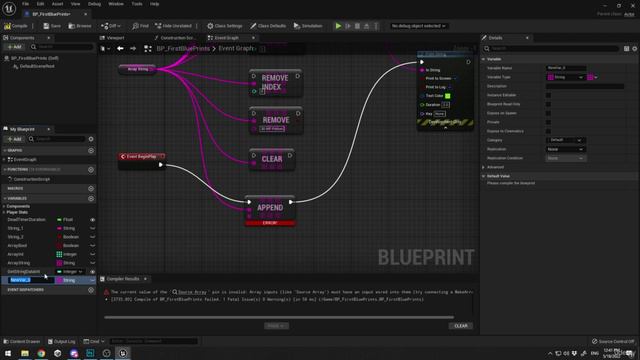Add new variable with plus icon
640x360 pixels.
point(91,198)
